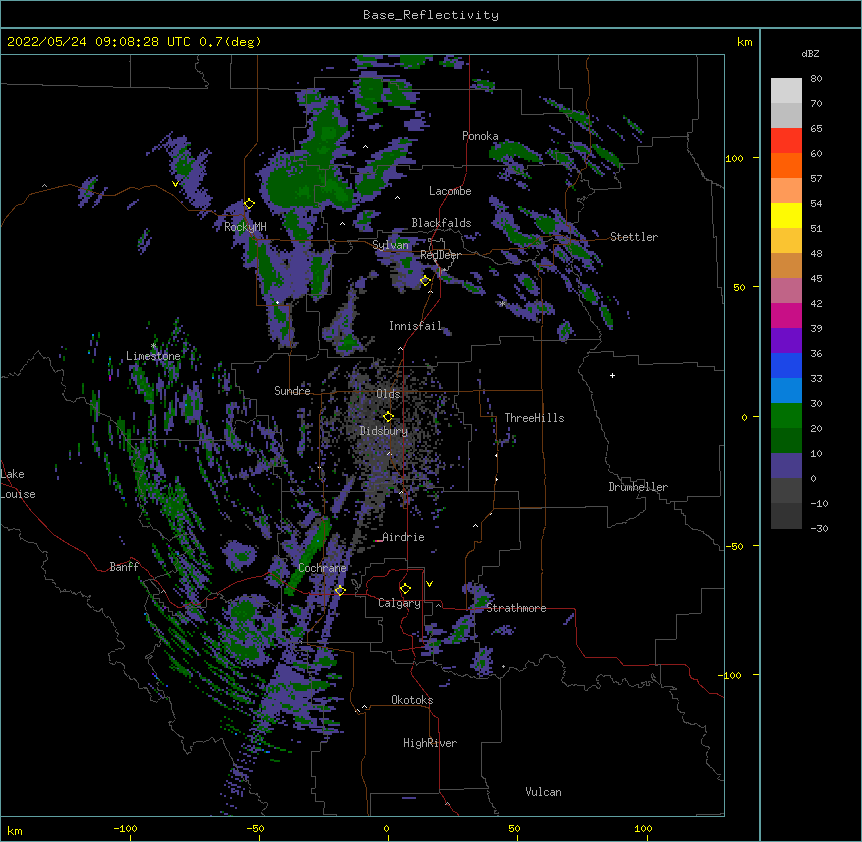The width and height of the screenshot is (862, 842).
Task: Click the RockyMH label
Action: tap(245, 227)
